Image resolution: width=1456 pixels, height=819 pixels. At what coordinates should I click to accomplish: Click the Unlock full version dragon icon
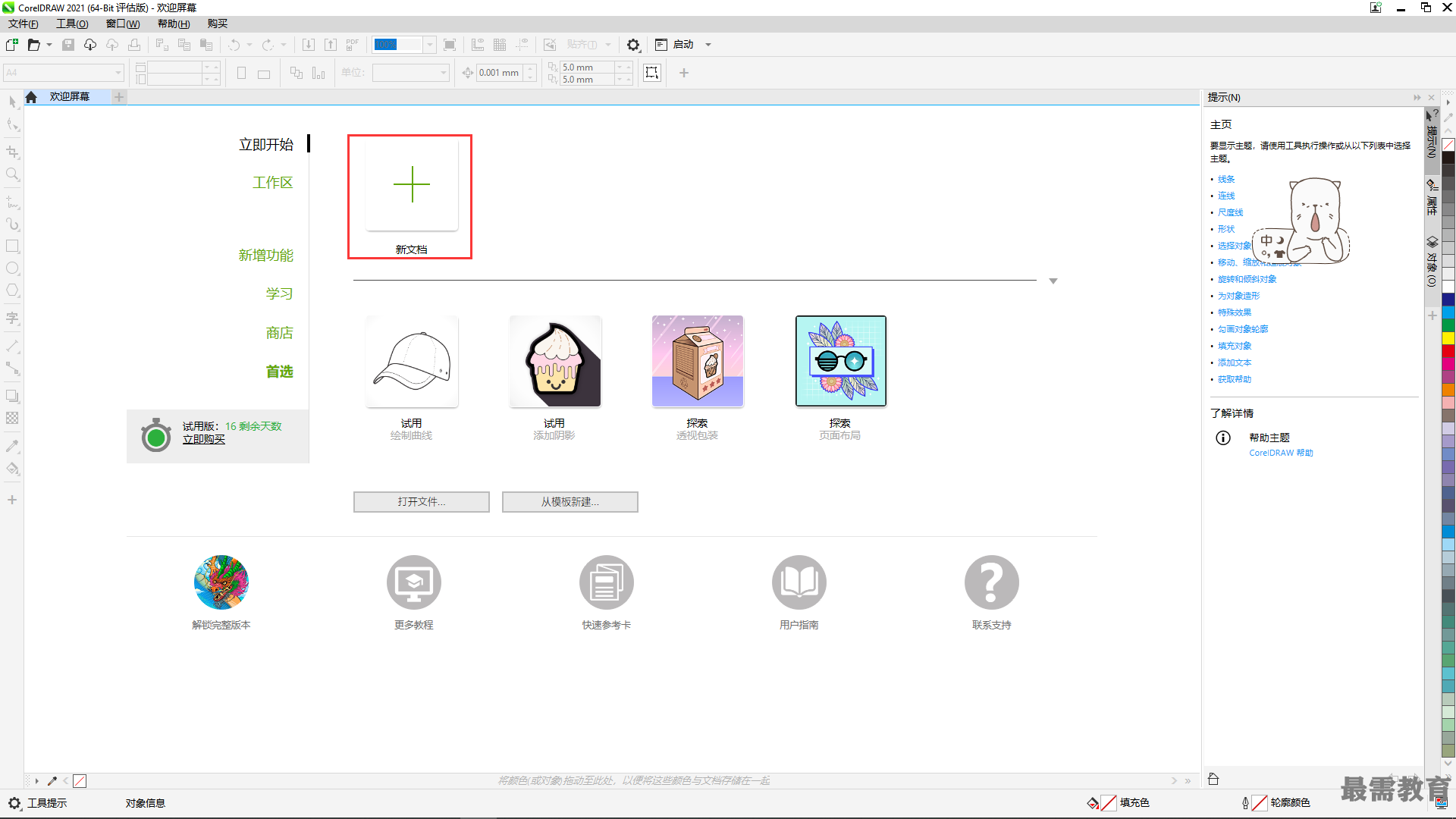[221, 582]
